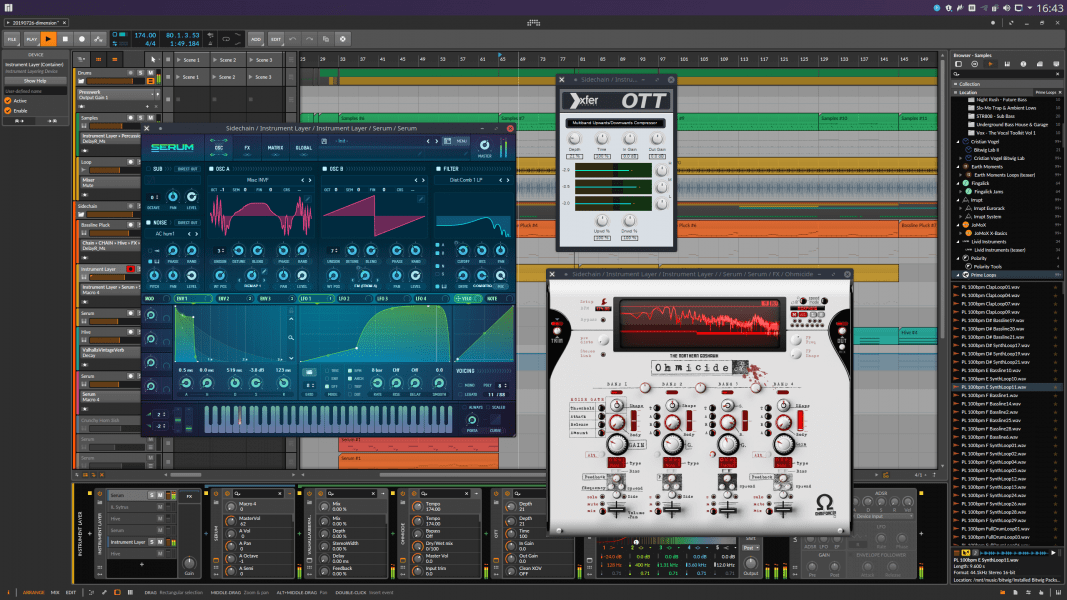This screenshot has height=600, width=1067.
Task: Click the User-defined name field
Action: click(35, 91)
